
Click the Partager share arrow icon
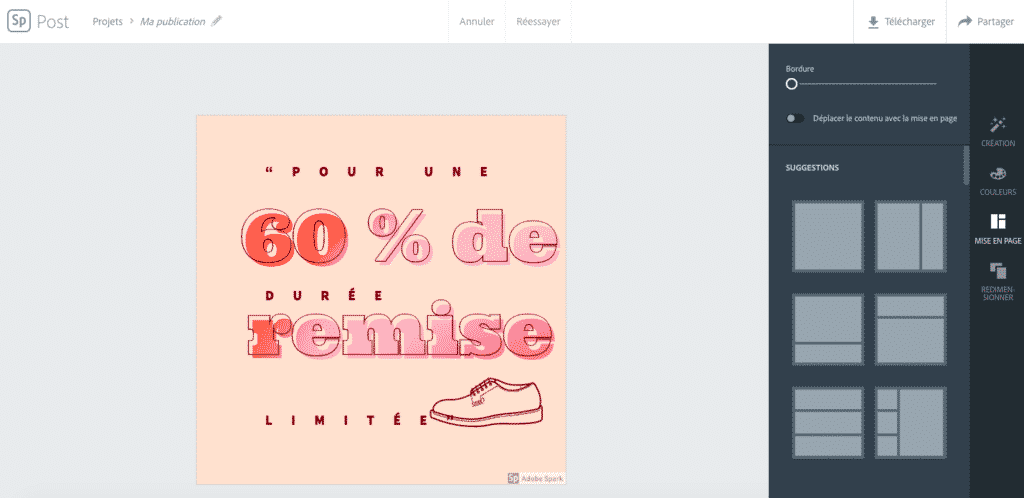coord(965,21)
